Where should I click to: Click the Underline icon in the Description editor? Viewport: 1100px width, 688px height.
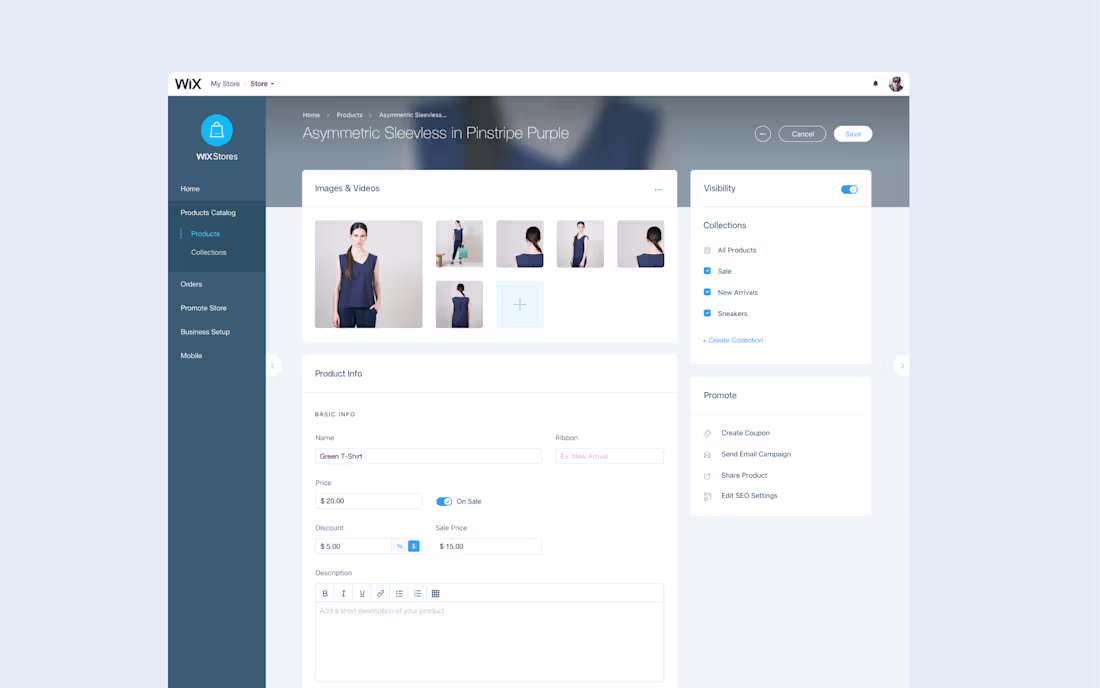[362, 593]
